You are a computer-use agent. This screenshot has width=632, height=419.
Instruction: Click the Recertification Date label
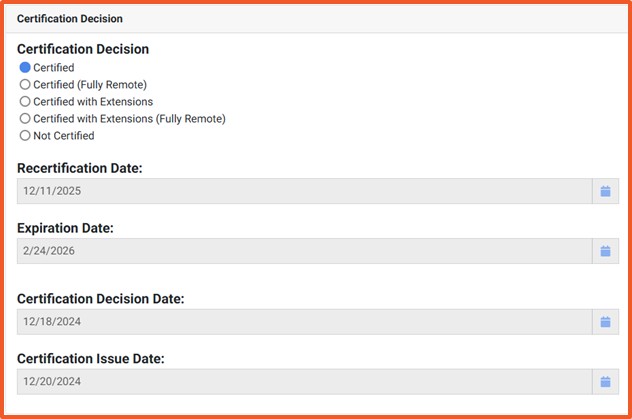pos(80,168)
